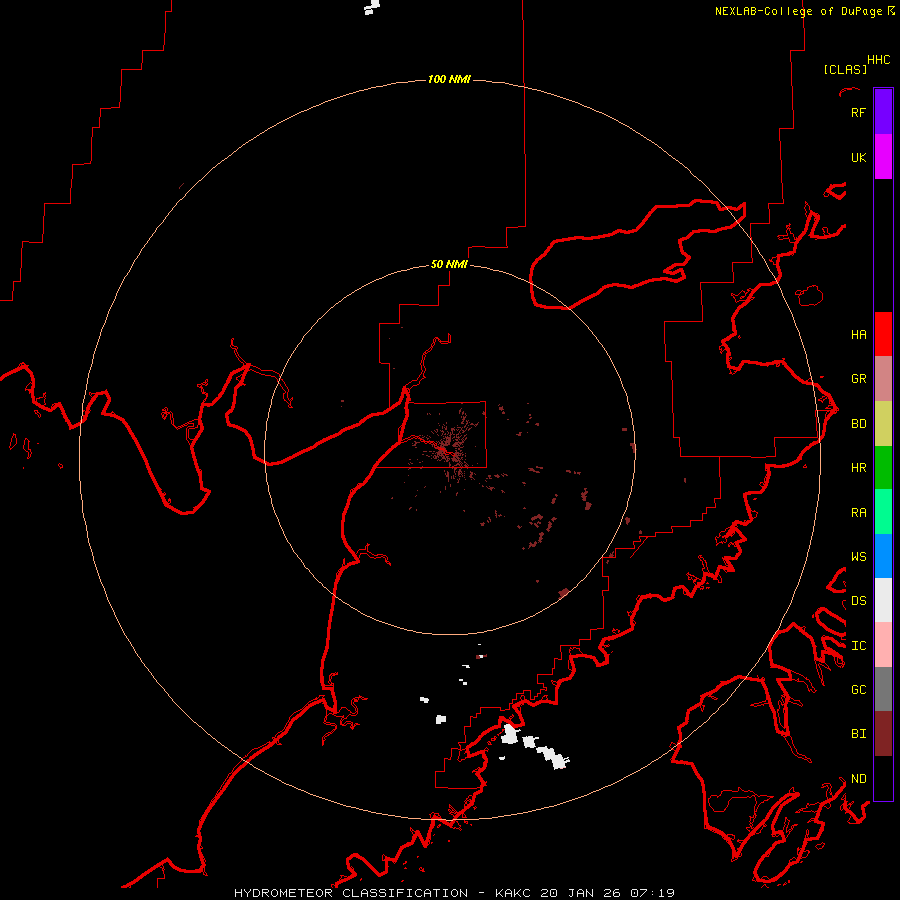Click the HA legend label
This screenshot has width=900, height=900.
(858, 334)
